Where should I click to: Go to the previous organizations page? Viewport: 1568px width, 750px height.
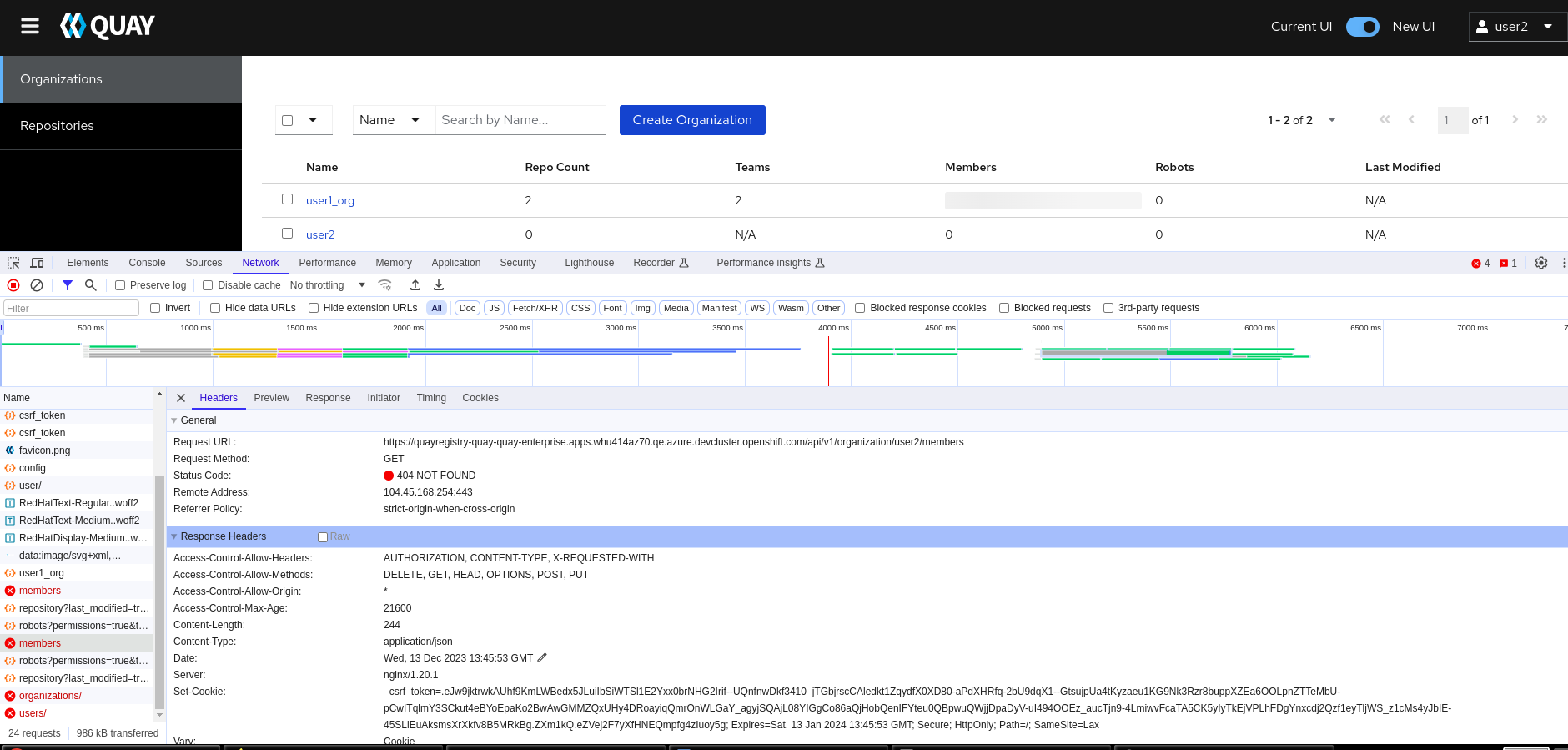[1411, 120]
